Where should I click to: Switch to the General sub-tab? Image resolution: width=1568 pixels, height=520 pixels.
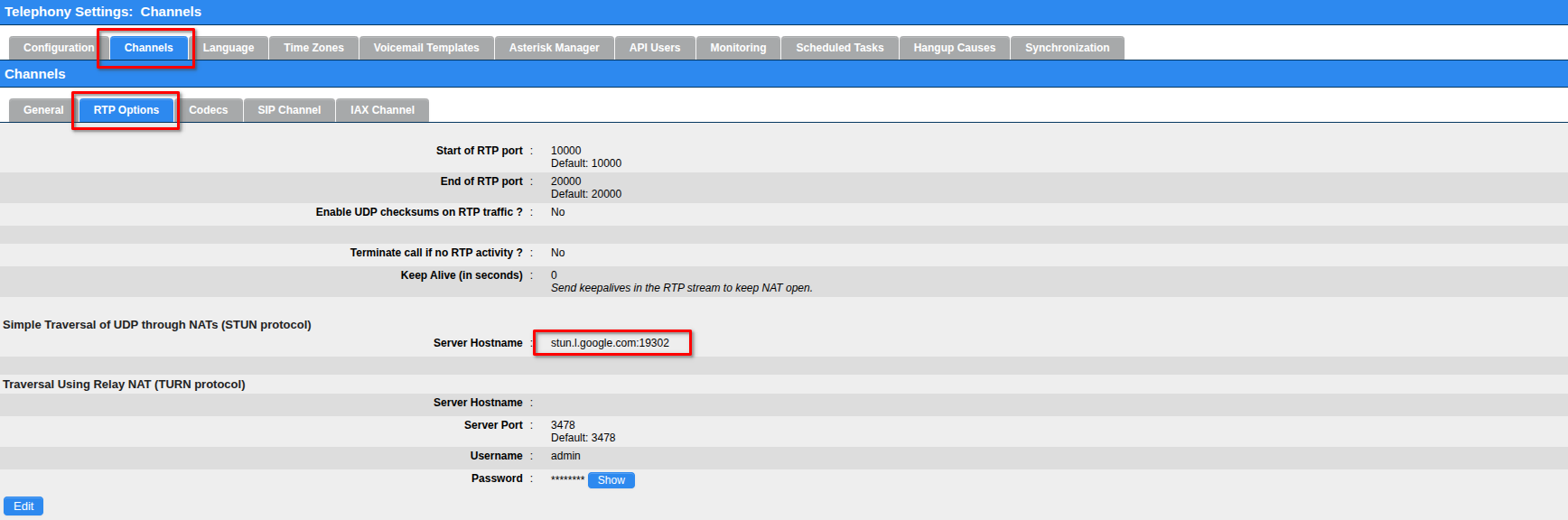point(43,110)
